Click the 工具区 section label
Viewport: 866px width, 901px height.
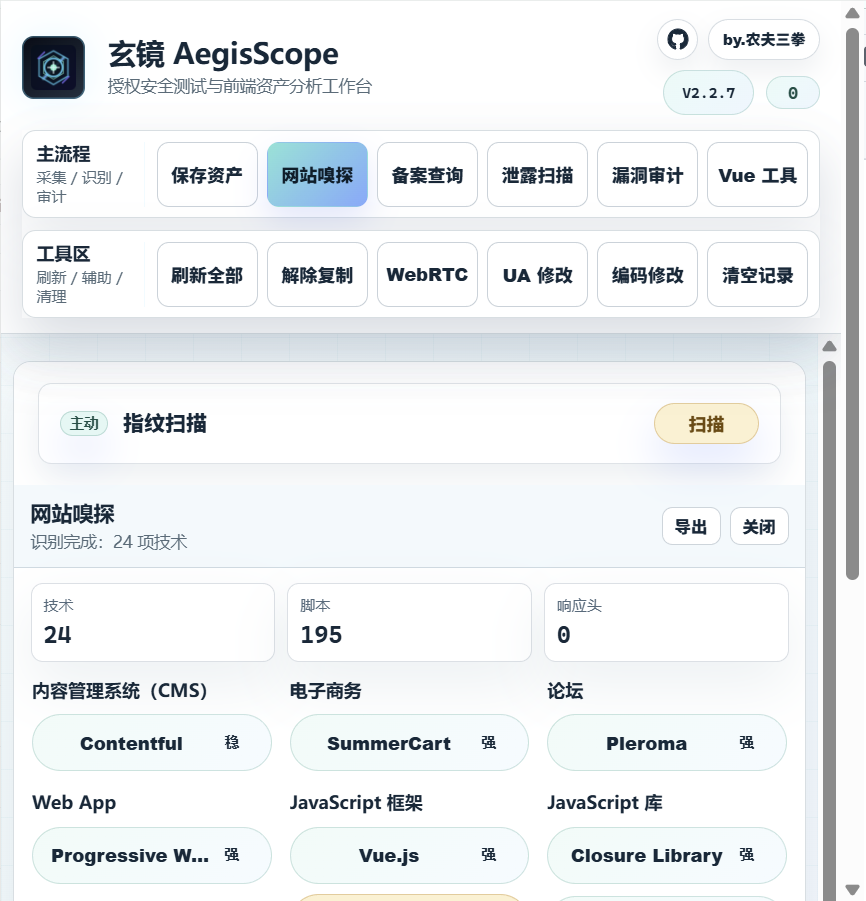point(63,254)
